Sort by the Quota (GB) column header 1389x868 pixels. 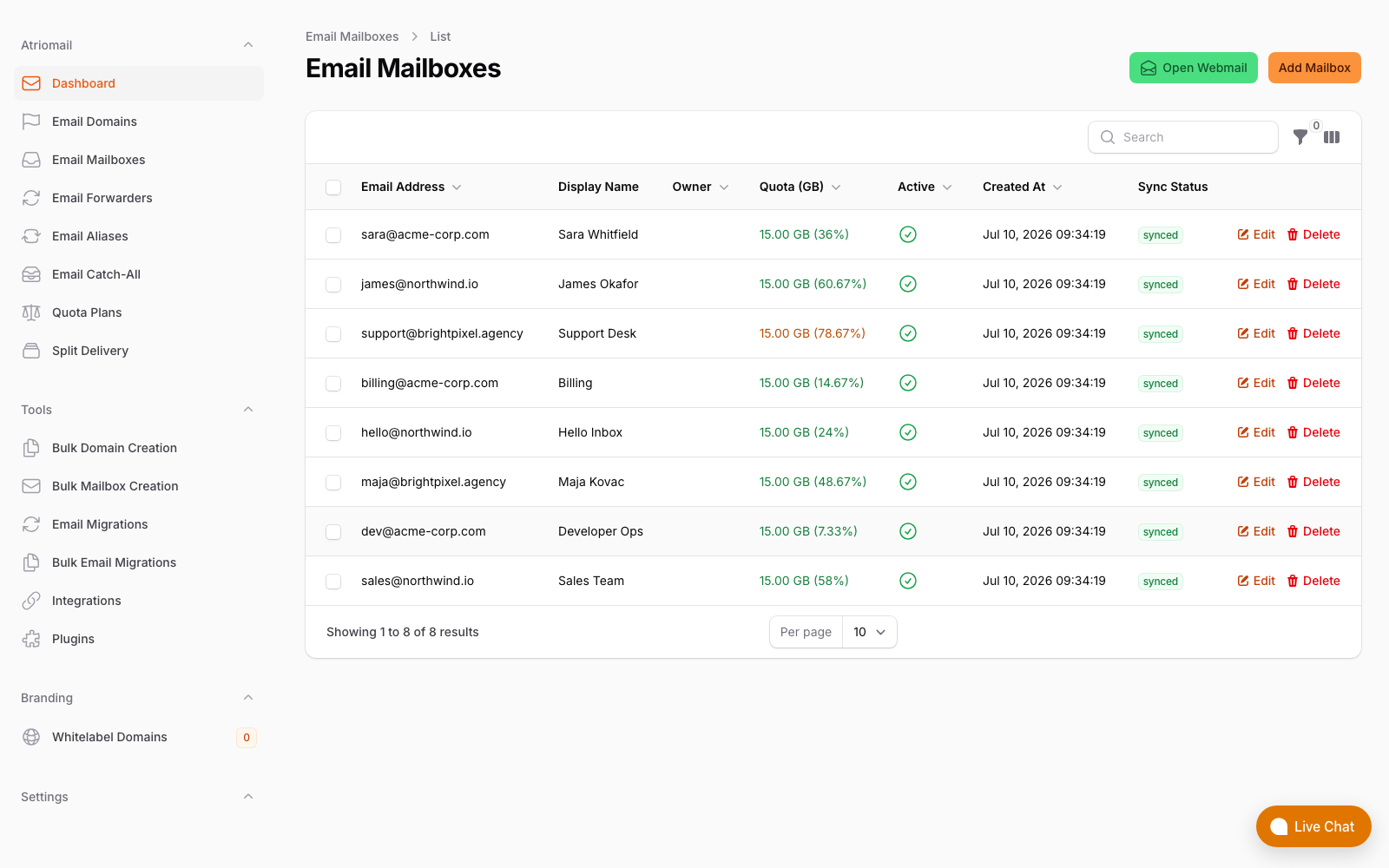click(x=800, y=187)
